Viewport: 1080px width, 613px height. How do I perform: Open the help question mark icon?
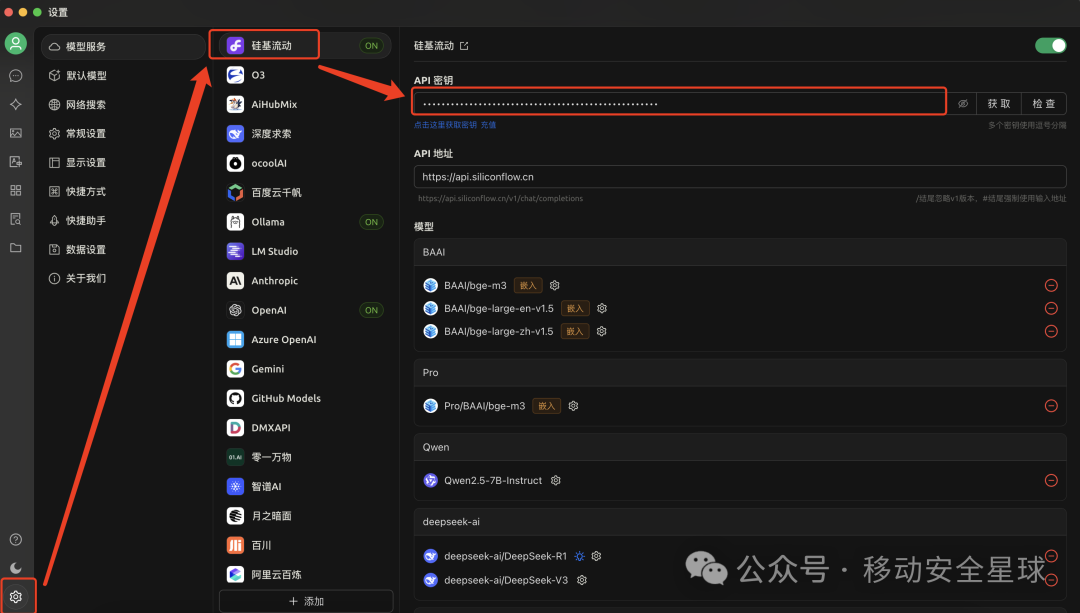click(x=15, y=539)
